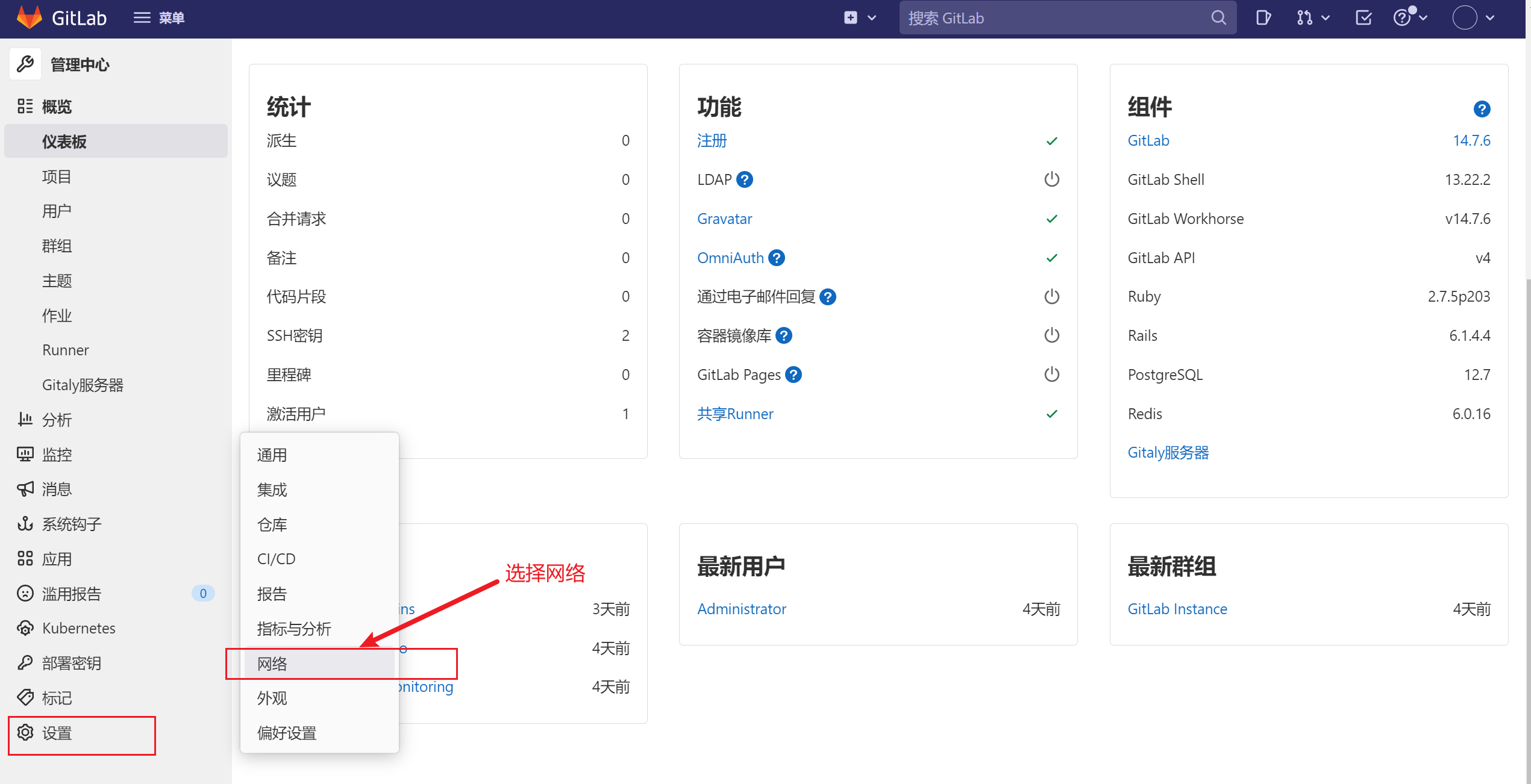Click the search magnifier icon

1218,18
